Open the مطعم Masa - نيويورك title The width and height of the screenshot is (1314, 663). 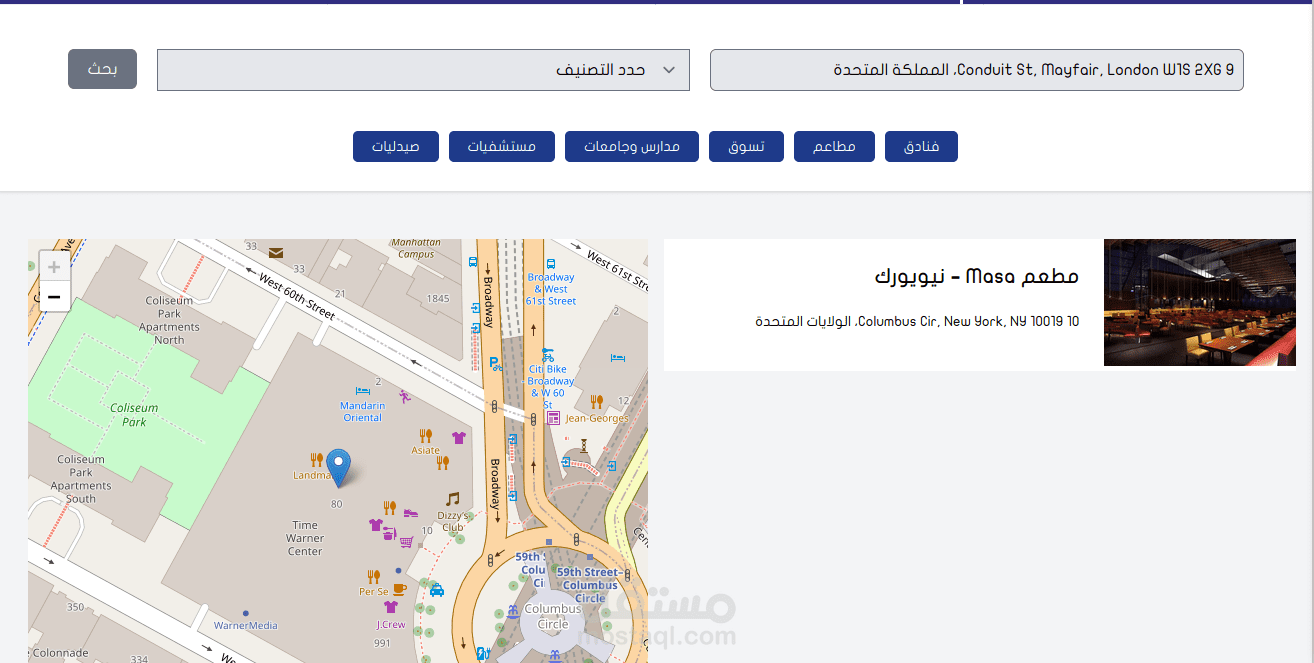click(977, 276)
